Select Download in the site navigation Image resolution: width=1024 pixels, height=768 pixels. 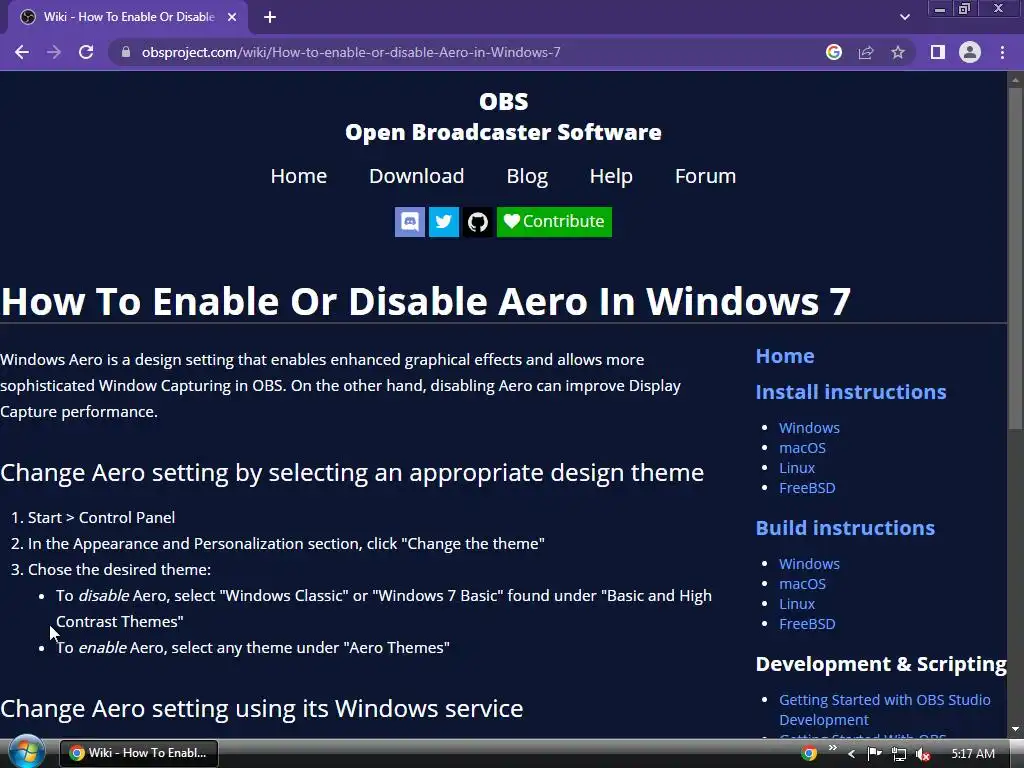click(x=417, y=176)
